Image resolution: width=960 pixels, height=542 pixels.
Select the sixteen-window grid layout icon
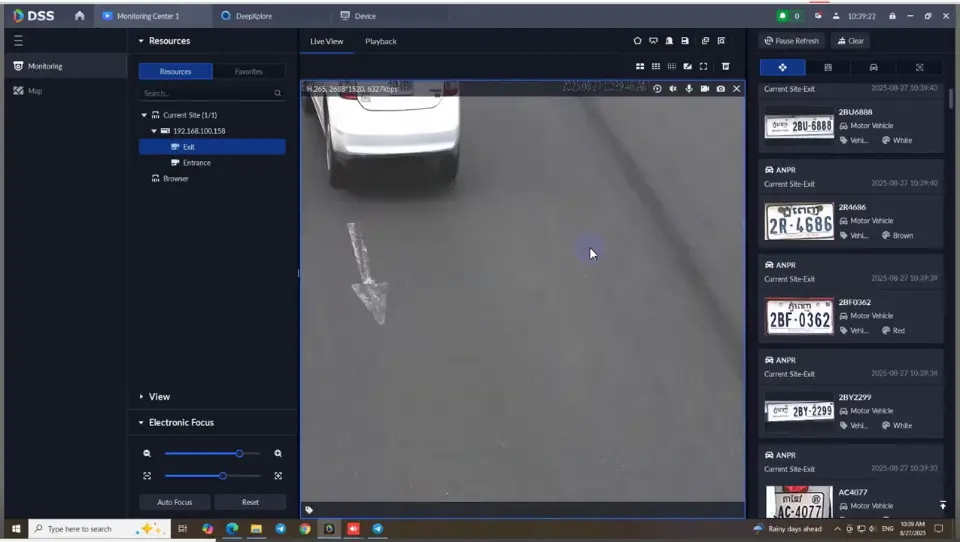[672, 66]
